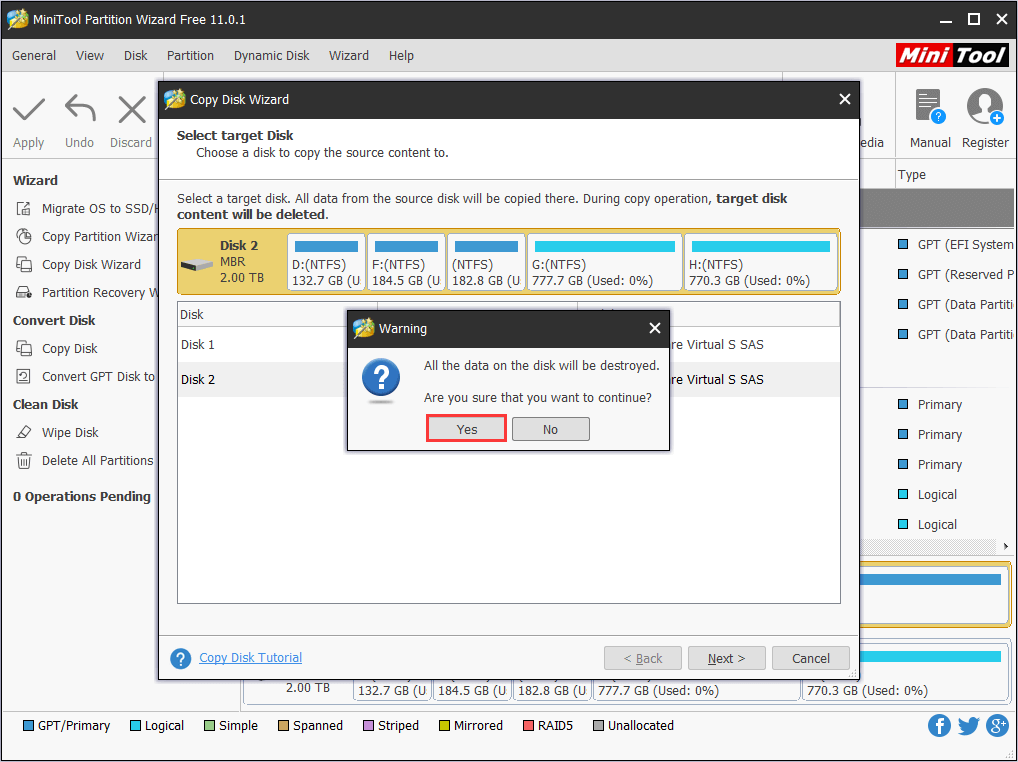Open the Facebook share icon

(x=939, y=726)
